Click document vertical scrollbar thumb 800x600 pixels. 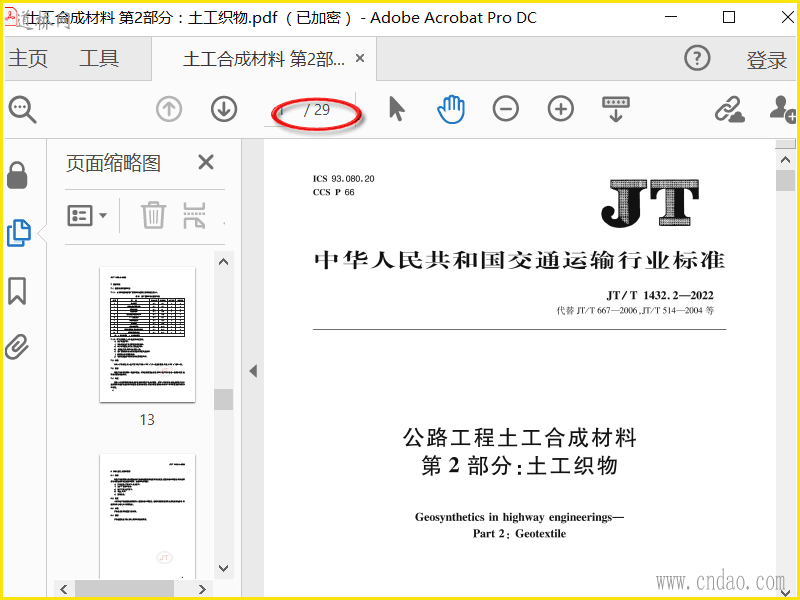[x=785, y=181]
